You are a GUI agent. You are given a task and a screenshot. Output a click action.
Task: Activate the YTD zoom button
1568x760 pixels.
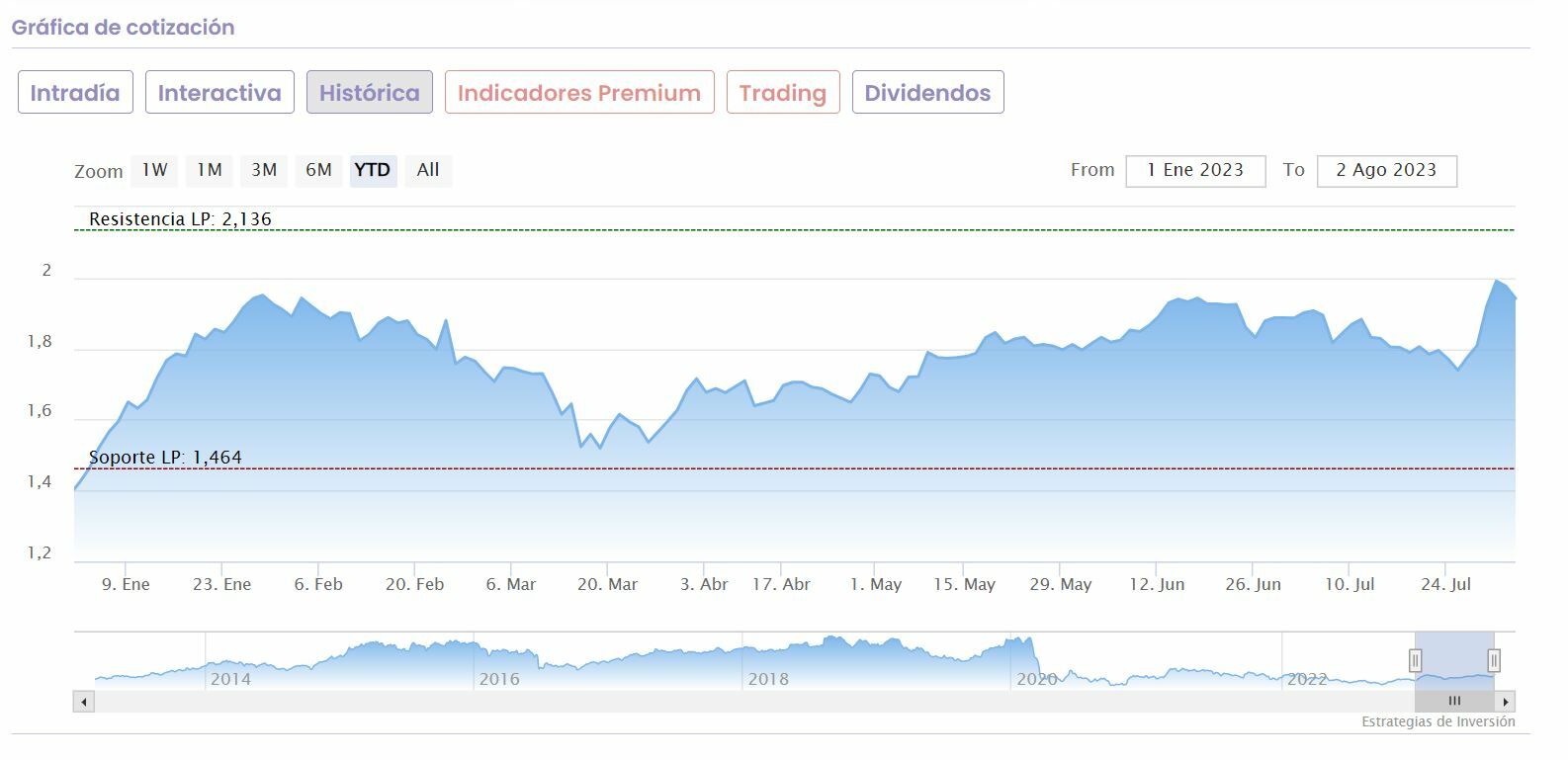click(373, 170)
